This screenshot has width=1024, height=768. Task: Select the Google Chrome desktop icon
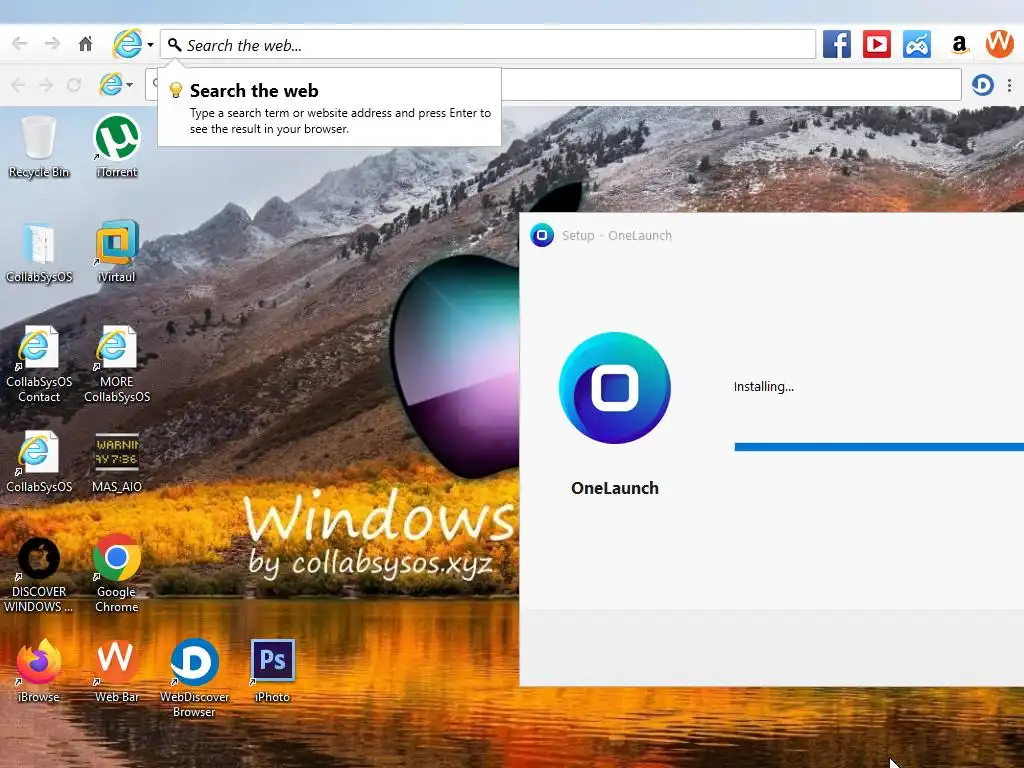[x=117, y=573]
